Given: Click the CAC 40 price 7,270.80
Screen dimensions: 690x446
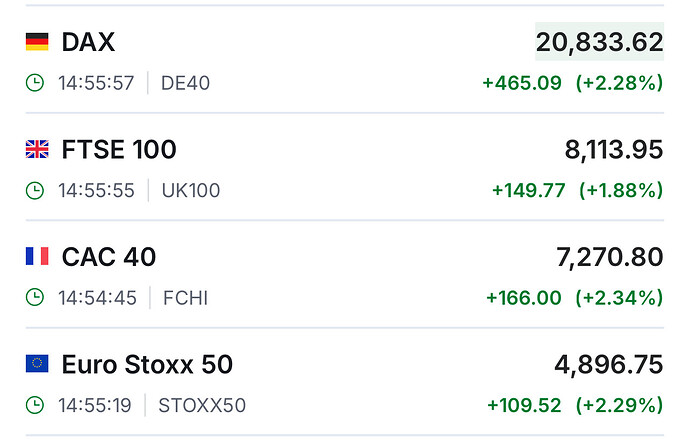Looking at the screenshot, I should (x=609, y=257).
